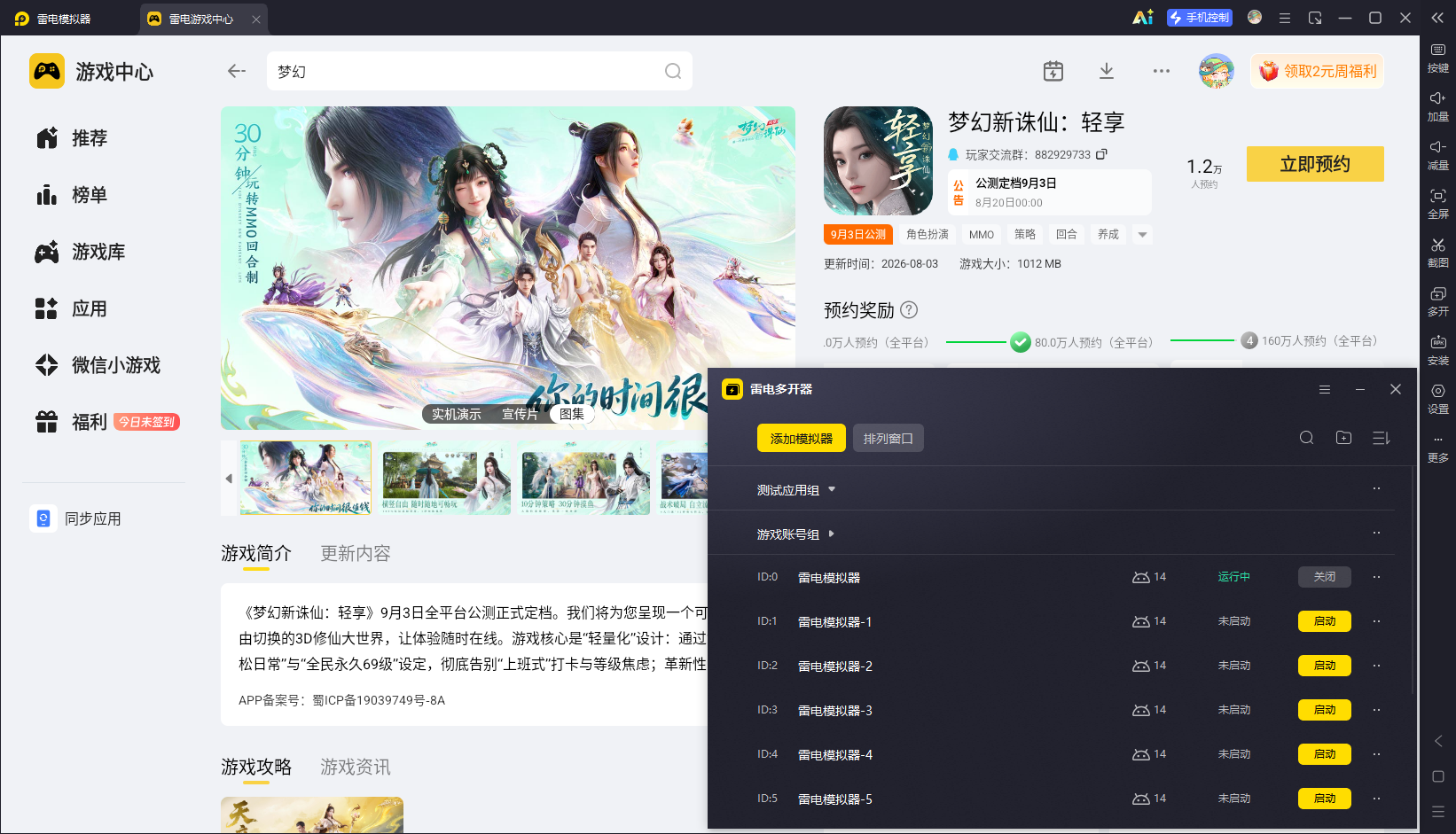
Task: Switch to 更新内容 tab
Action: tap(355, 554)
